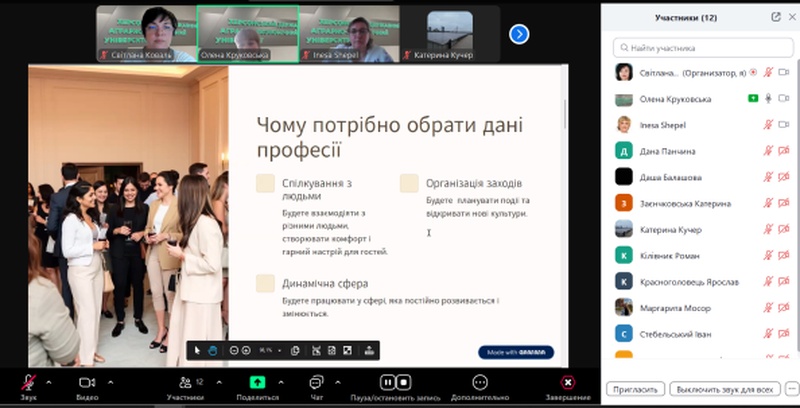Click zoom out minus in PDF toolbar
800x408 pixels.
pyautogui.click(x=234, y=350)
